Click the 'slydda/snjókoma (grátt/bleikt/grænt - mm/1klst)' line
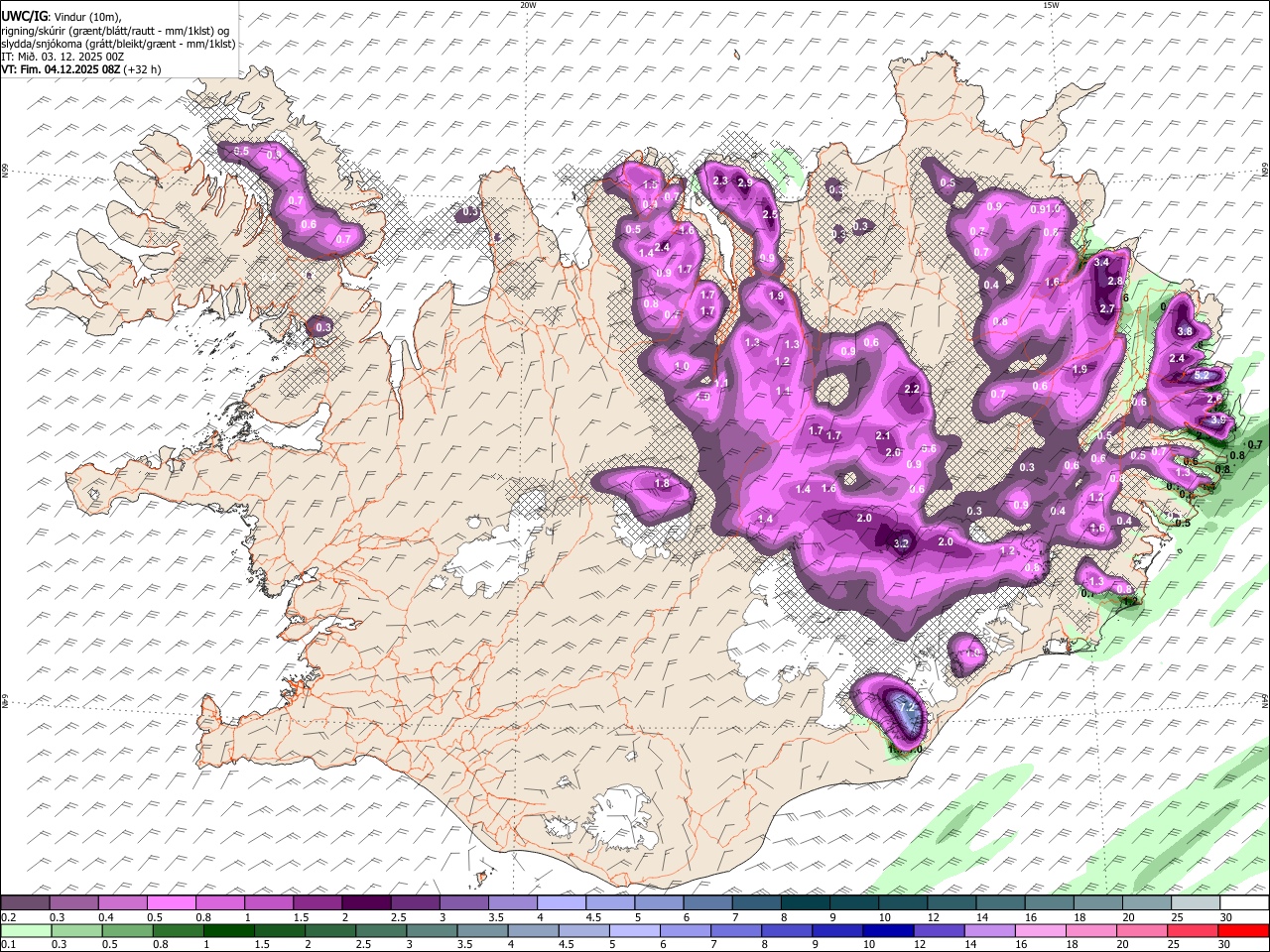 (x=118, y=44)
